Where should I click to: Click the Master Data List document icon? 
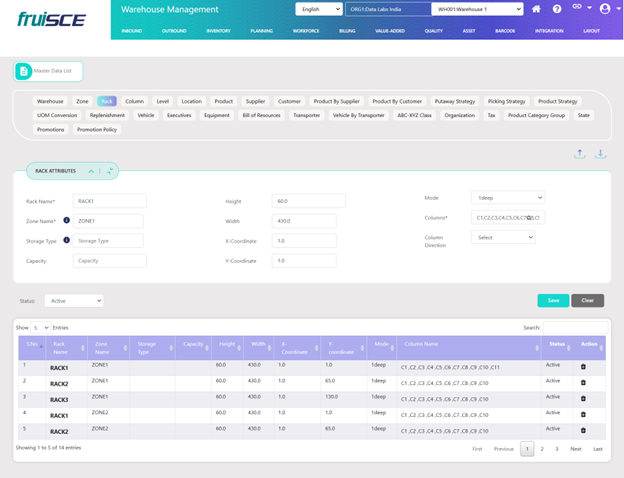click(24, 71)
